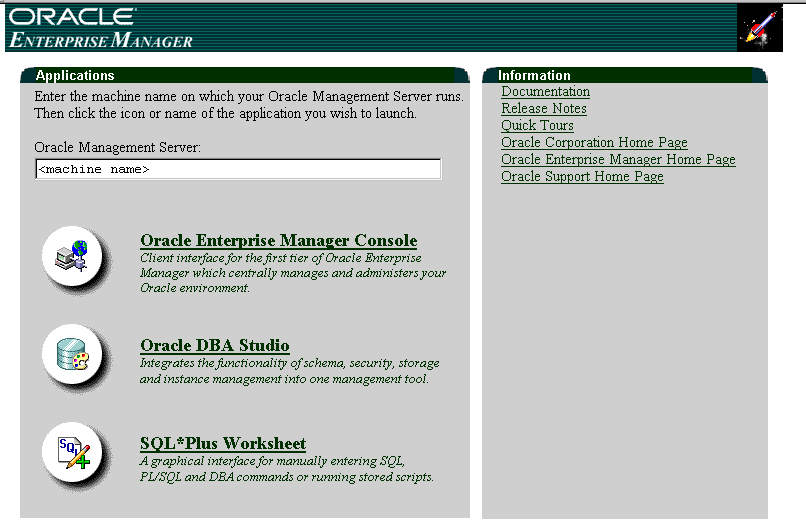Launch the SQL*Plus Worksheet title link
Image resolution: width=806 pixels, height=529 pixels.
point(223,444)
